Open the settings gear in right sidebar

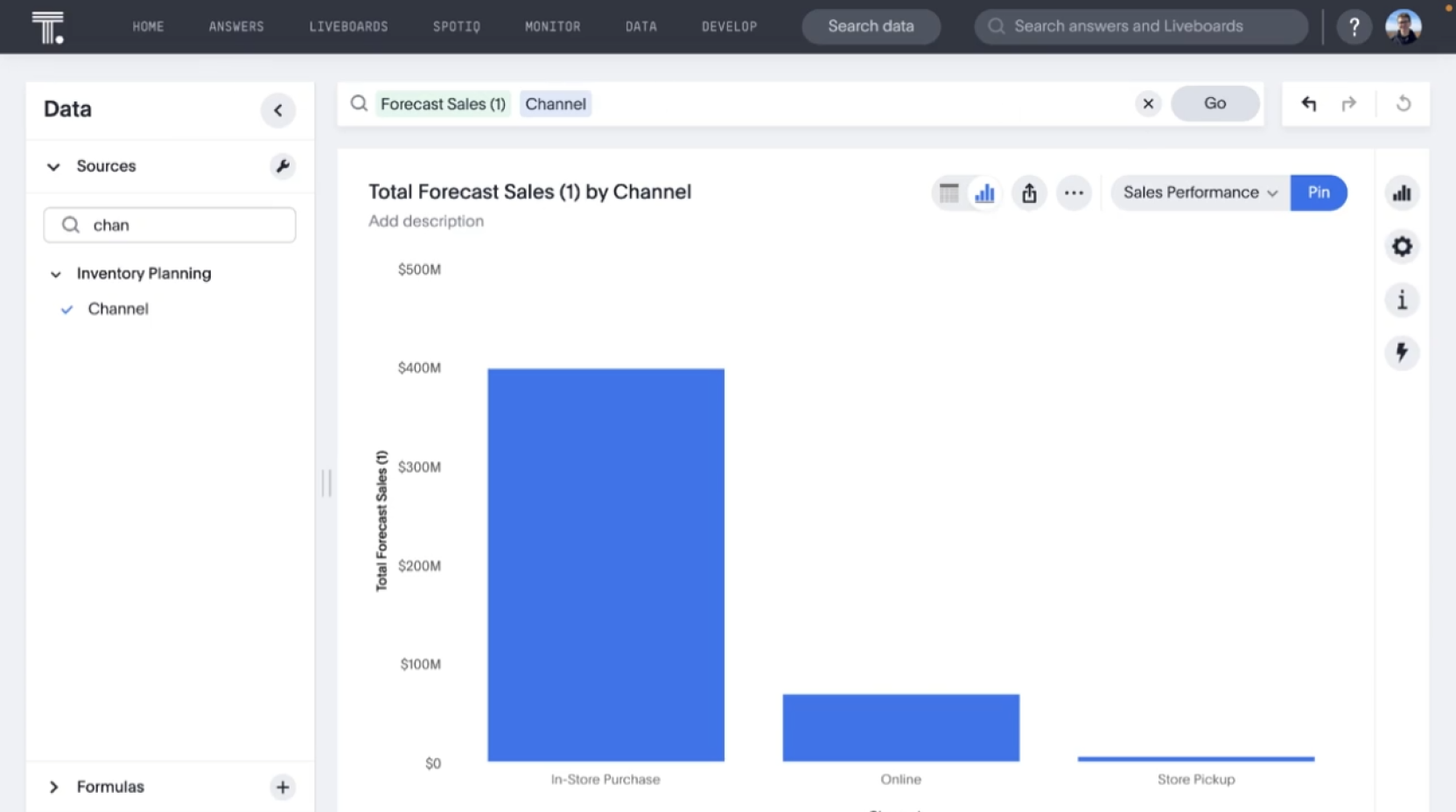[x=1402, y=246]
